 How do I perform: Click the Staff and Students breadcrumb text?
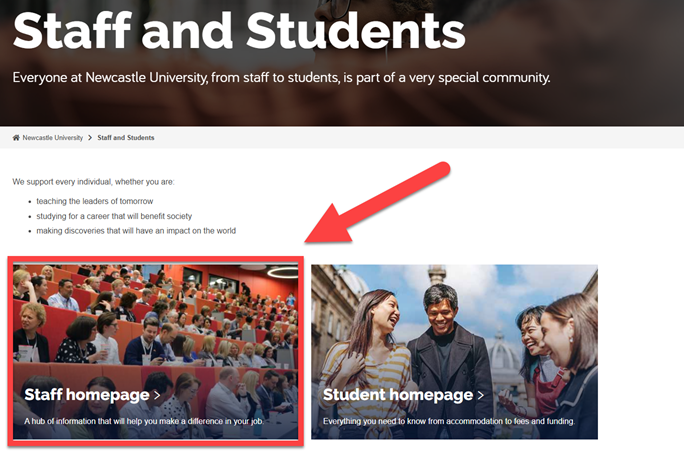click(126, 138)
